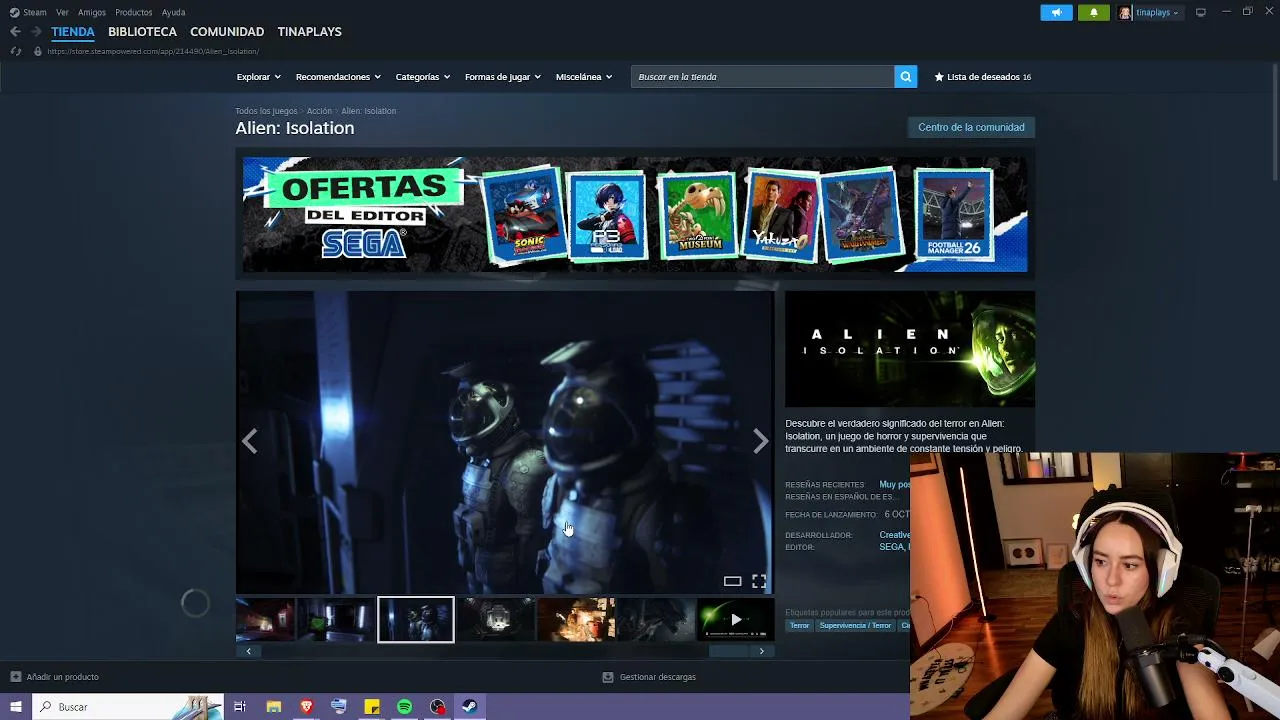Show previous screenshot with the left arrow
The width and height of the screenshot is (1280, 720).
pyautogui.click(x=249, y=441)
